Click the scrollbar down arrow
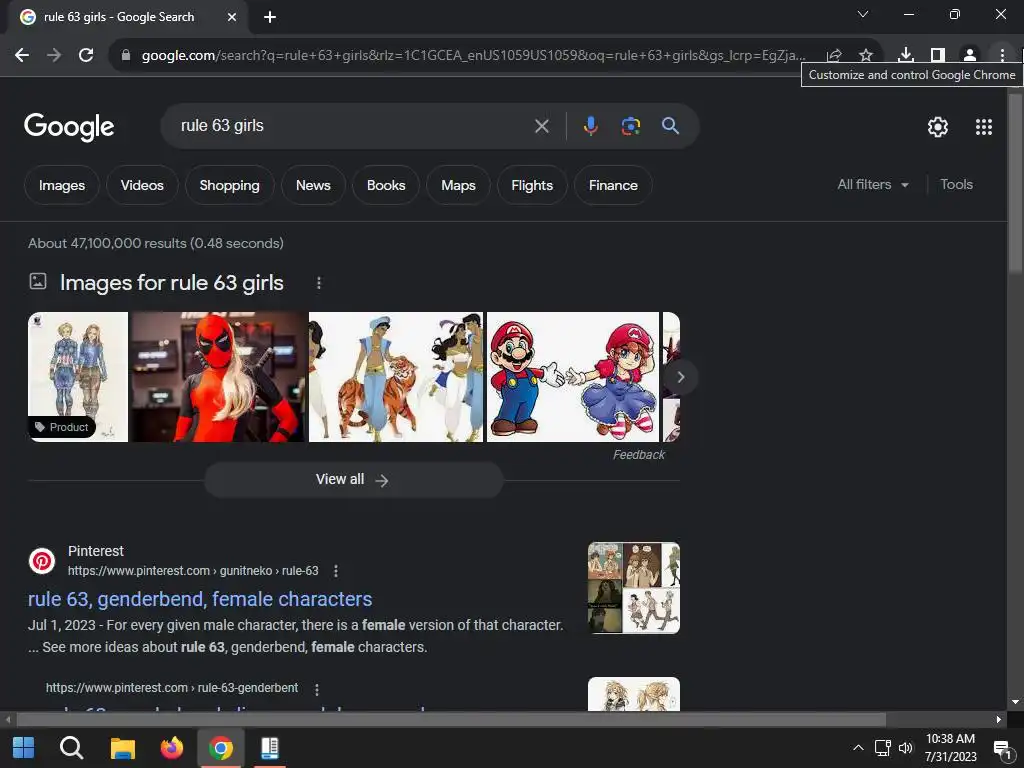Screen dimensions: 1024x768 click(x=1015, y=702)
